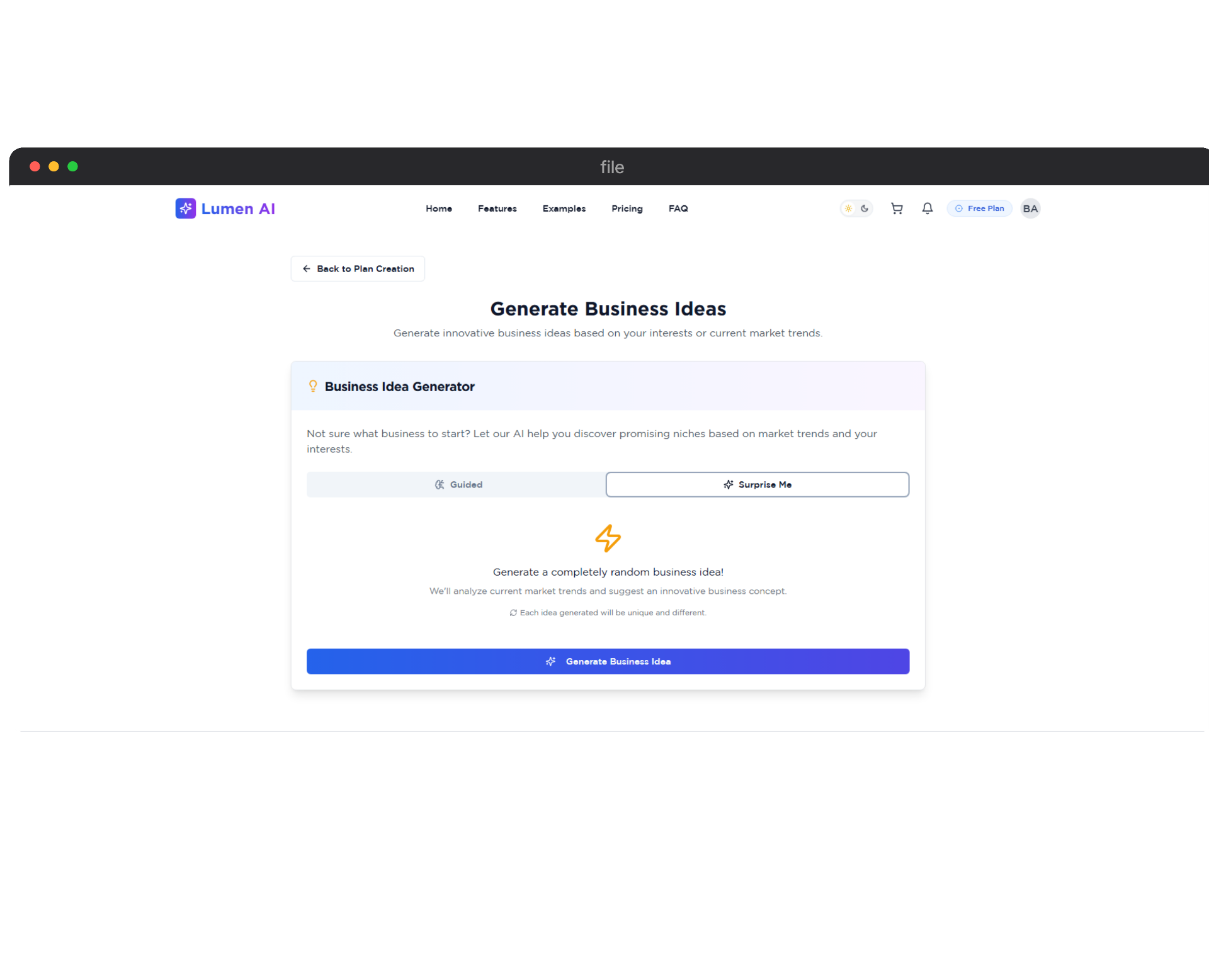Click the Free Plan badge
1209x980 pixels.
[979, 208]
